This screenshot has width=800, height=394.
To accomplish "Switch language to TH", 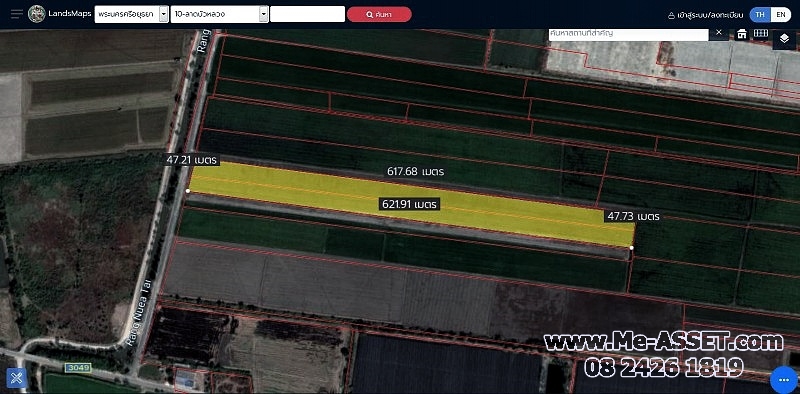I will [760, 15].
